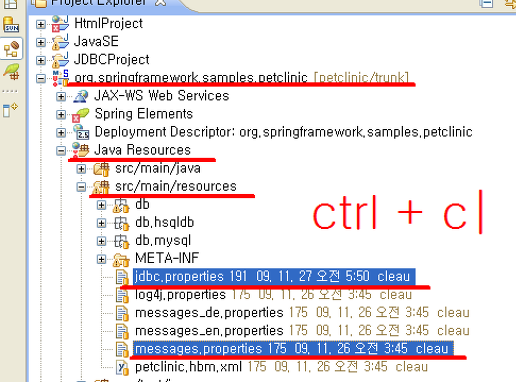This screenshot has height=382, width=516.
Task: Click the messages_de.properties file icon
Action: 122,313
